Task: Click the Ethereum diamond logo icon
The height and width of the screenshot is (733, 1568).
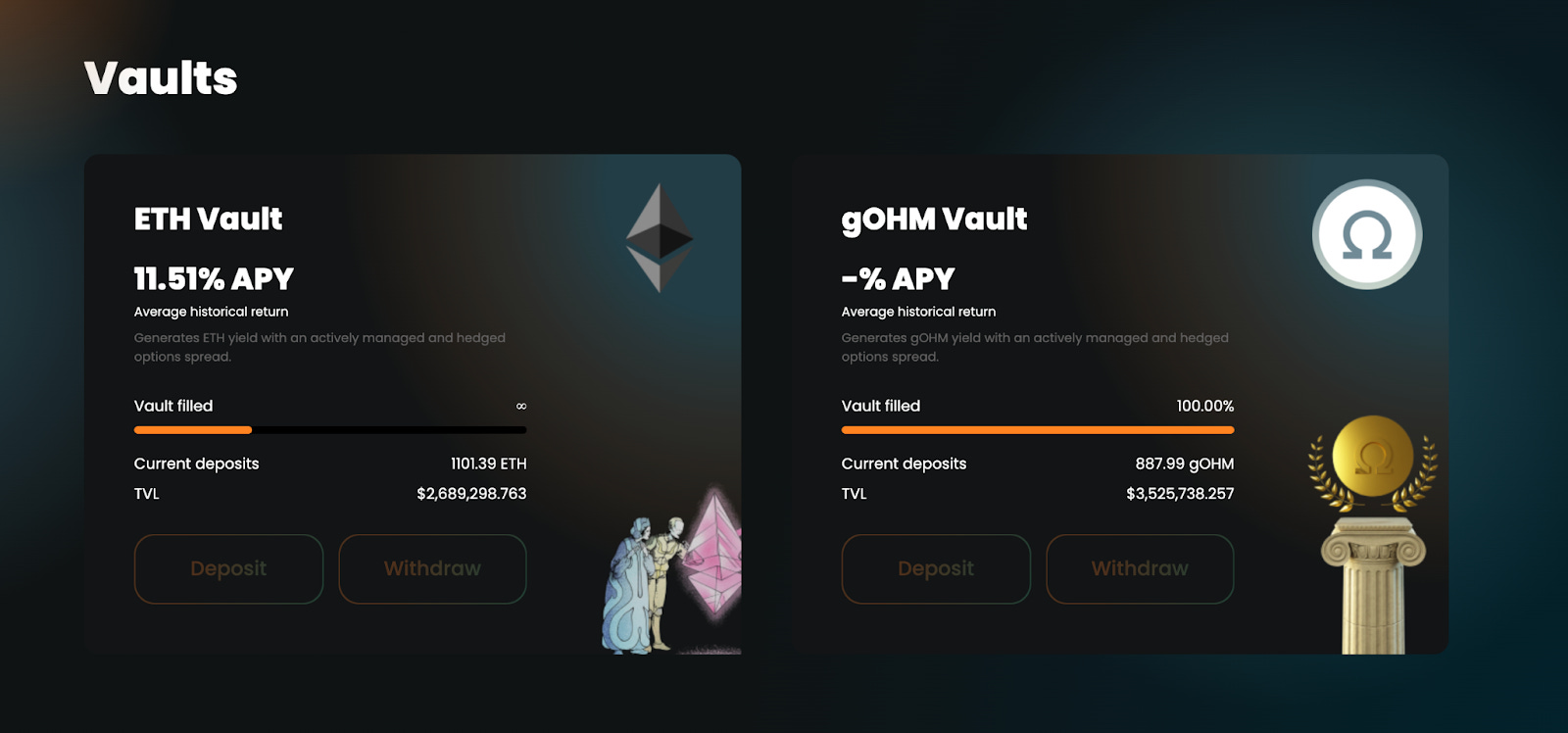Action: [x=660, y=238]
